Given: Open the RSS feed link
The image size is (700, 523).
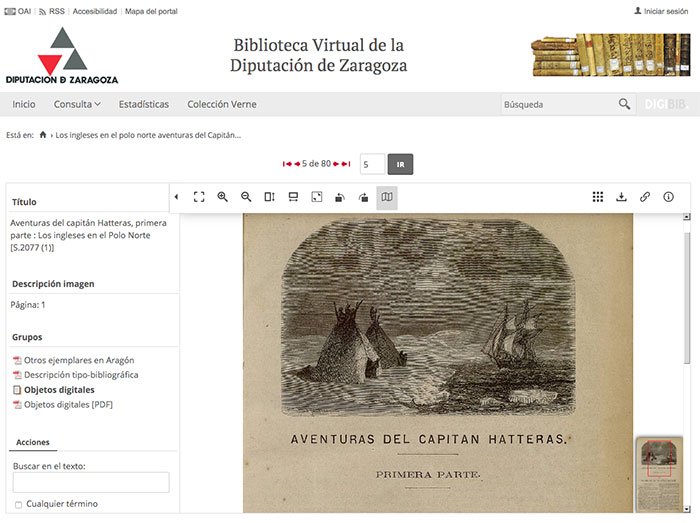Looking at the screenshot, I should 52,11.
